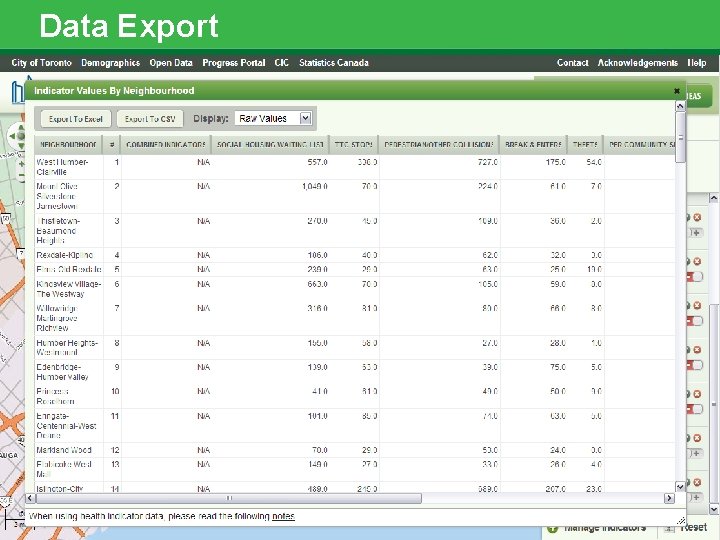The image size is (720, 540).
Task: Sort by the Break & Enters column header
Action: (533, 145)
